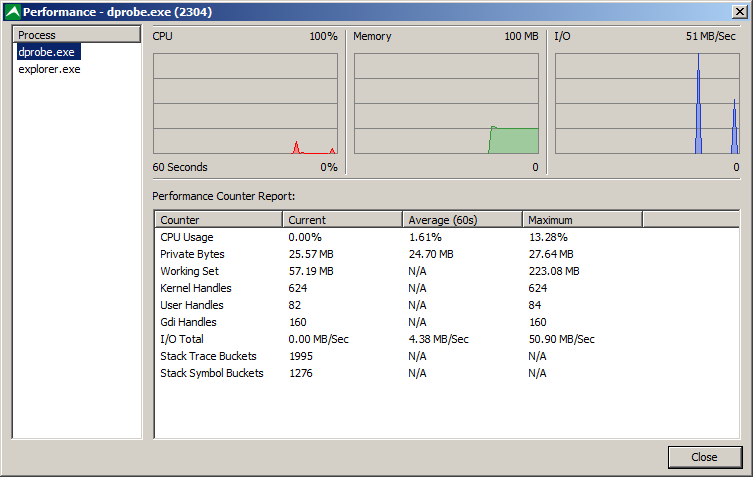The height and width of the screenshot is (477, 753).
Task: Sort by the Maximum column header
Action: point(583,220)
